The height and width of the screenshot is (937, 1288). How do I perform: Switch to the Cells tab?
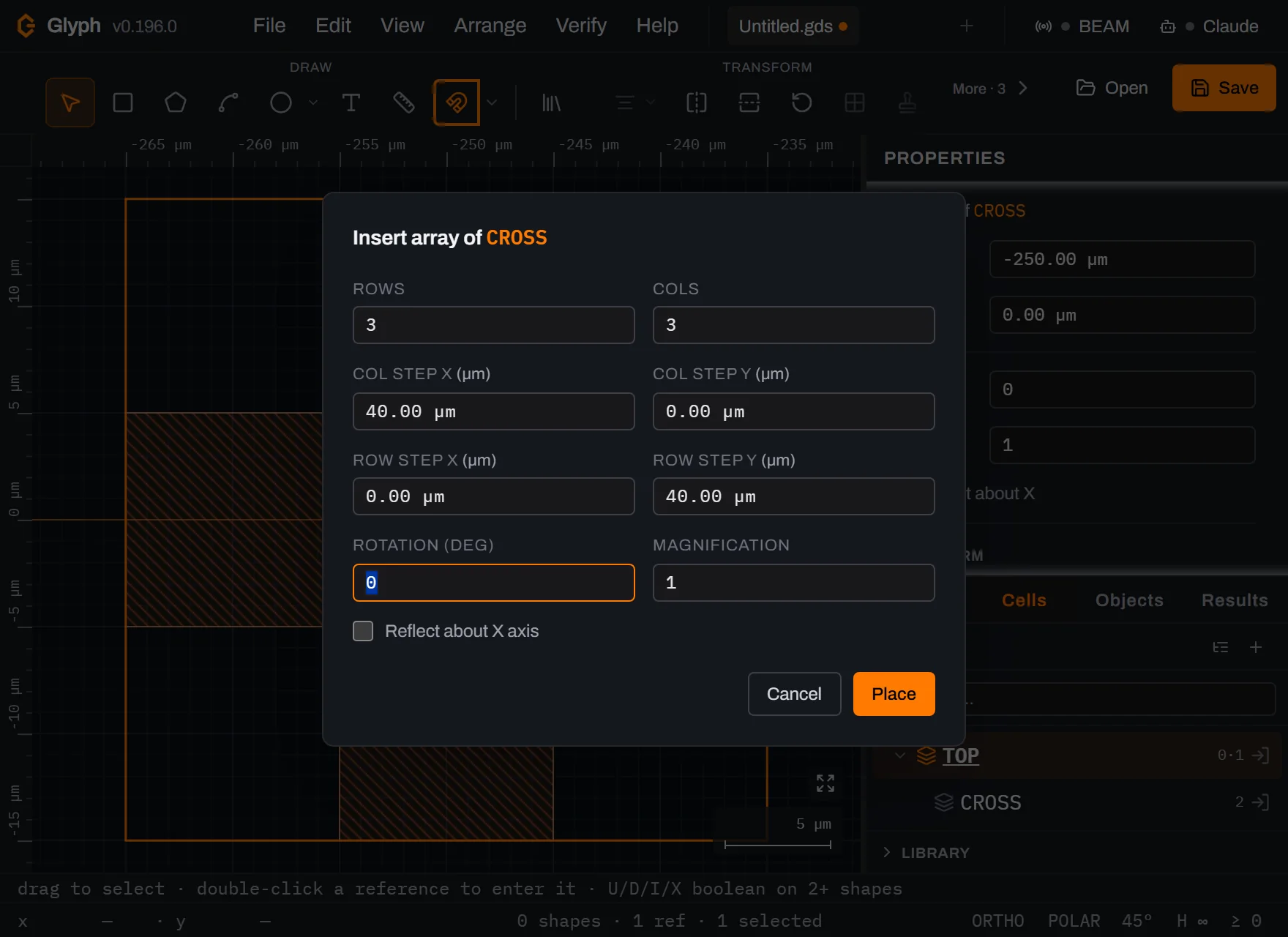click(1024, 600)
